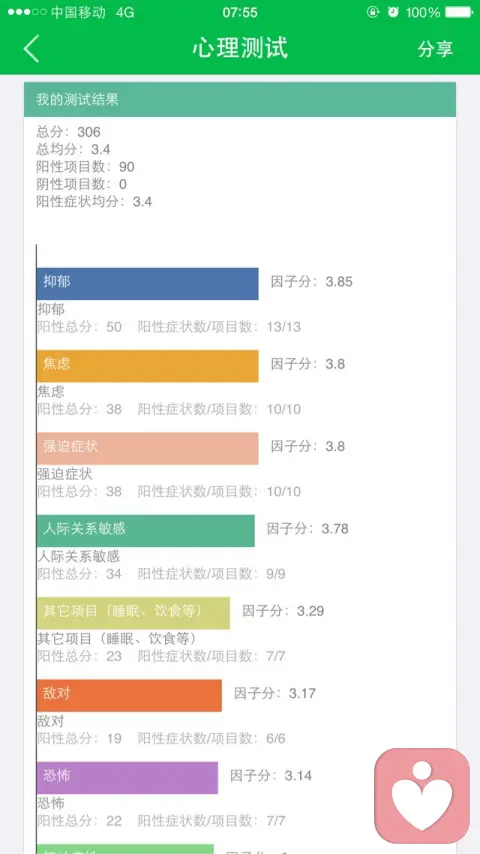The height and width of the screenshot is (854, 480).
Task: Select the orange 焦虑 bar
Action: (148, 366)
